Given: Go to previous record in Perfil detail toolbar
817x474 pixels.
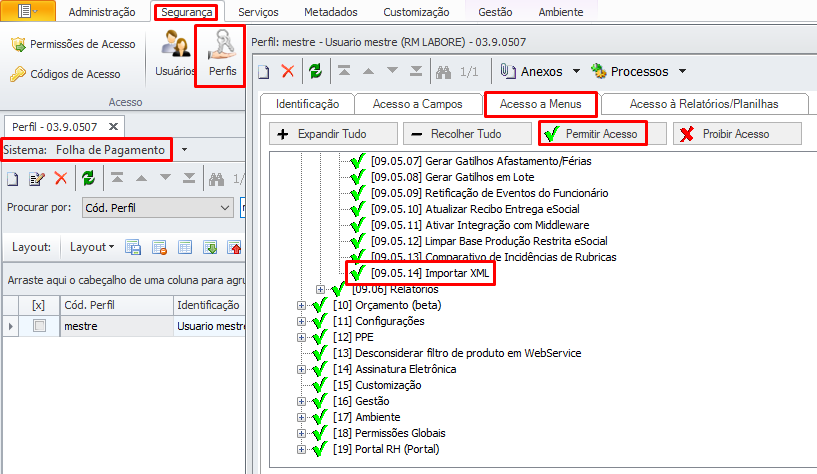Looking at the screenshot, I should [368, 71].
